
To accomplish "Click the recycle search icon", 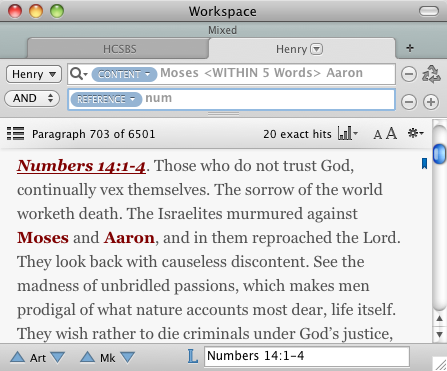I will 431,74.
